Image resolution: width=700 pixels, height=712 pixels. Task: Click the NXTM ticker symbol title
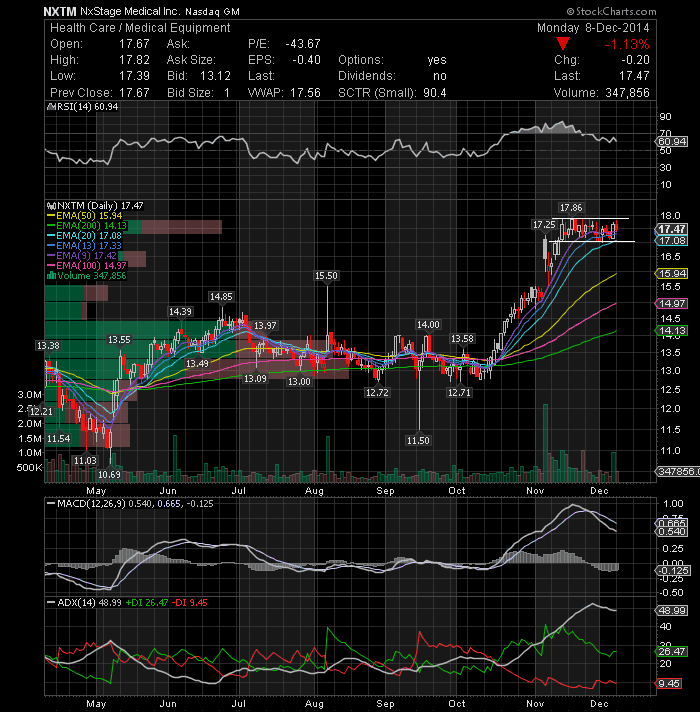60,11
